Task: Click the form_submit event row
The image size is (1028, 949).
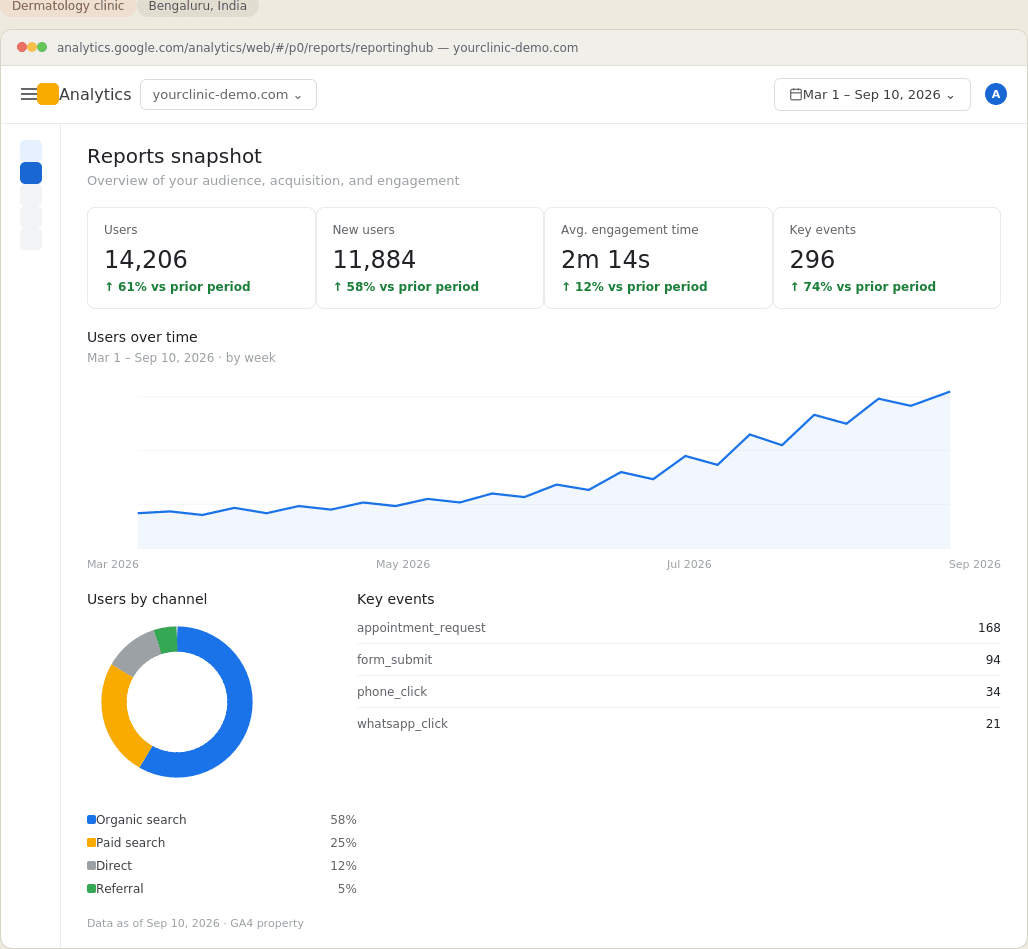Action: tap(679, 660)
